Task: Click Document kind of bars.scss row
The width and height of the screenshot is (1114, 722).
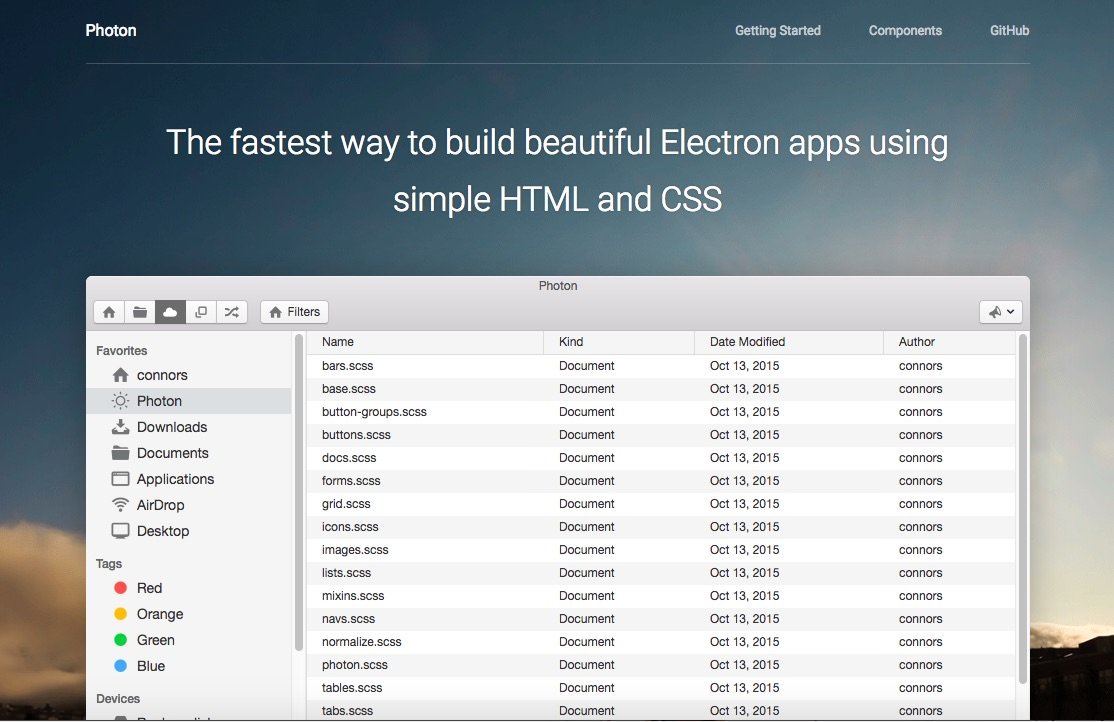Action: pos(587,366)
